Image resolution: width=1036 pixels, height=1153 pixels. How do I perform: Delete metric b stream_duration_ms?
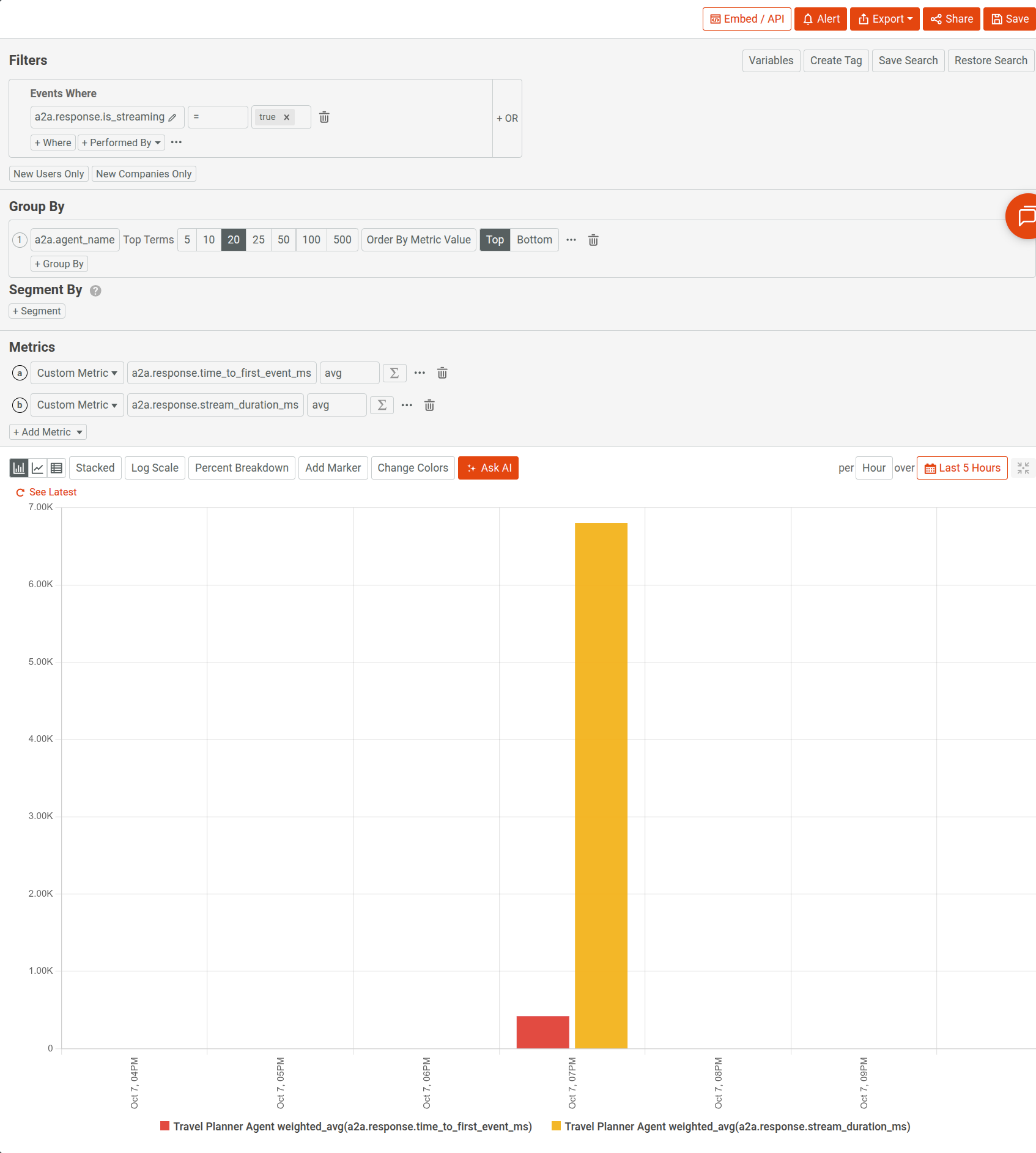(x=429, y=405)
